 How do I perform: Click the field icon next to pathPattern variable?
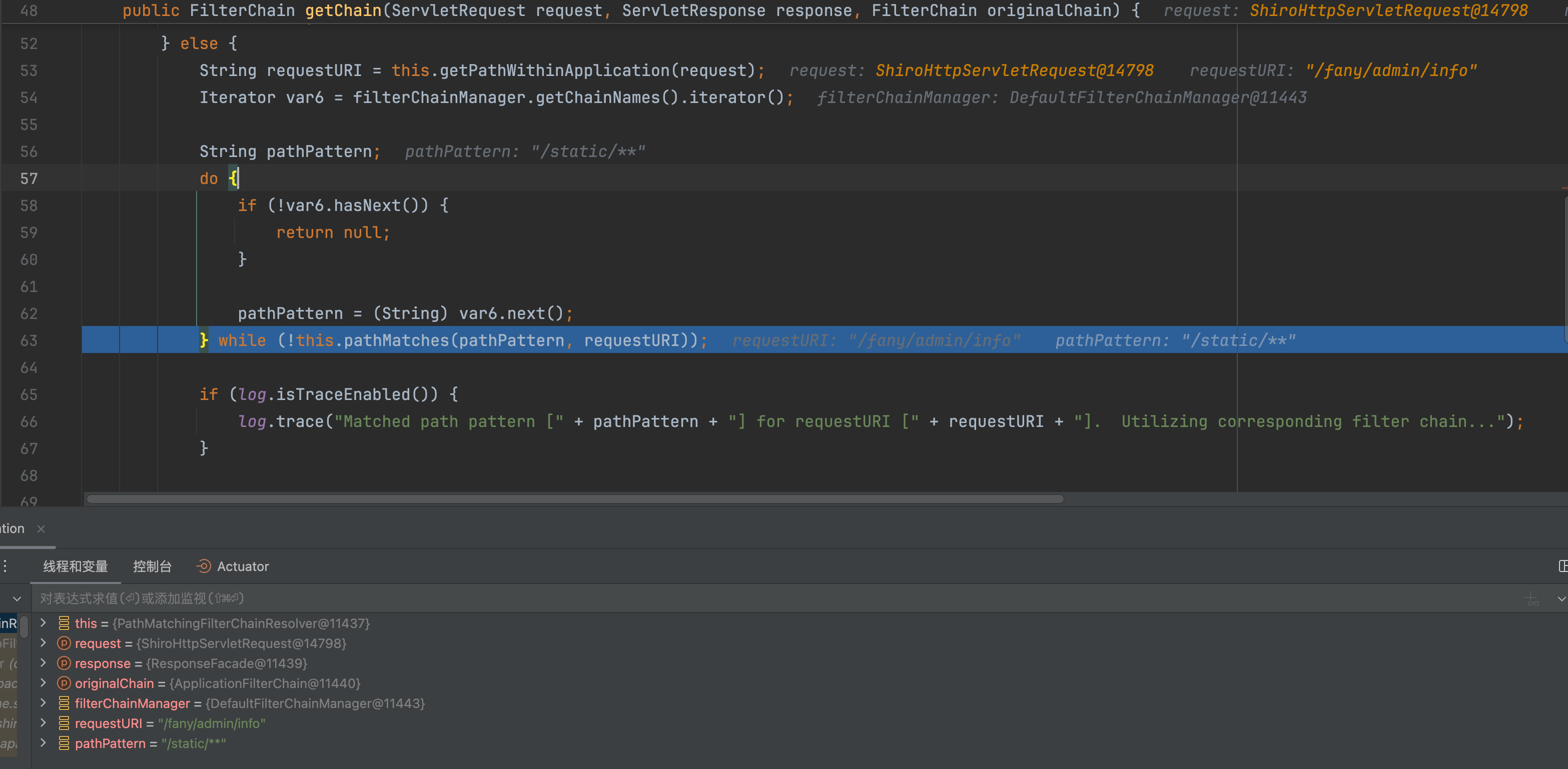[64, 743]
